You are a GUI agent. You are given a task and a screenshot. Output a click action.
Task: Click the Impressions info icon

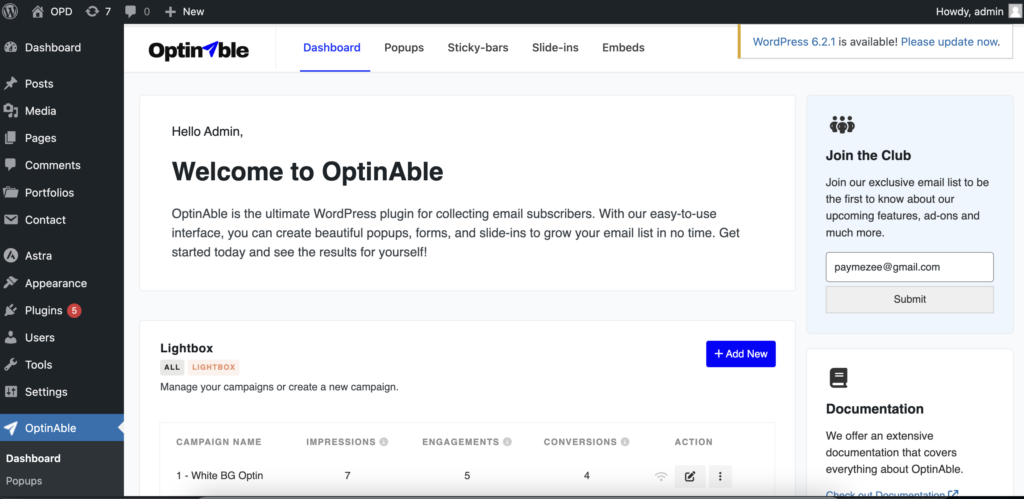384,442
